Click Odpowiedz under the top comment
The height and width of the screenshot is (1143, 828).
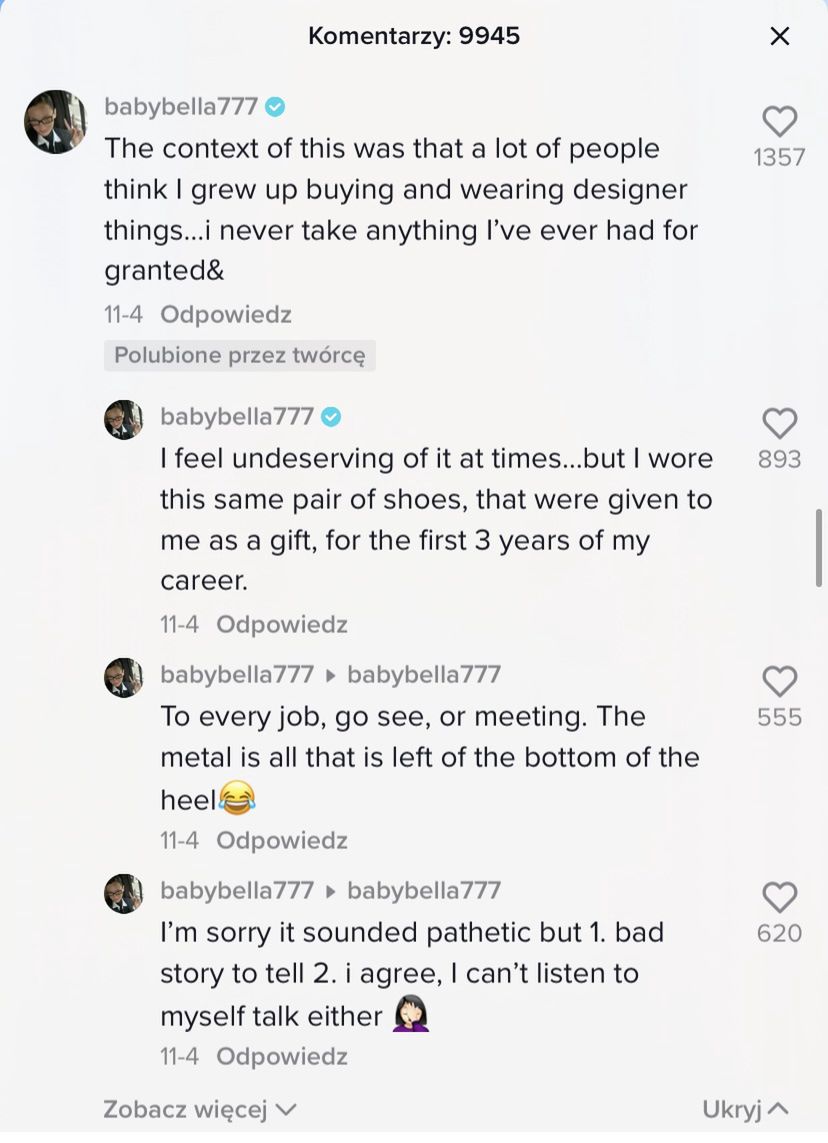tap(226, 315)
